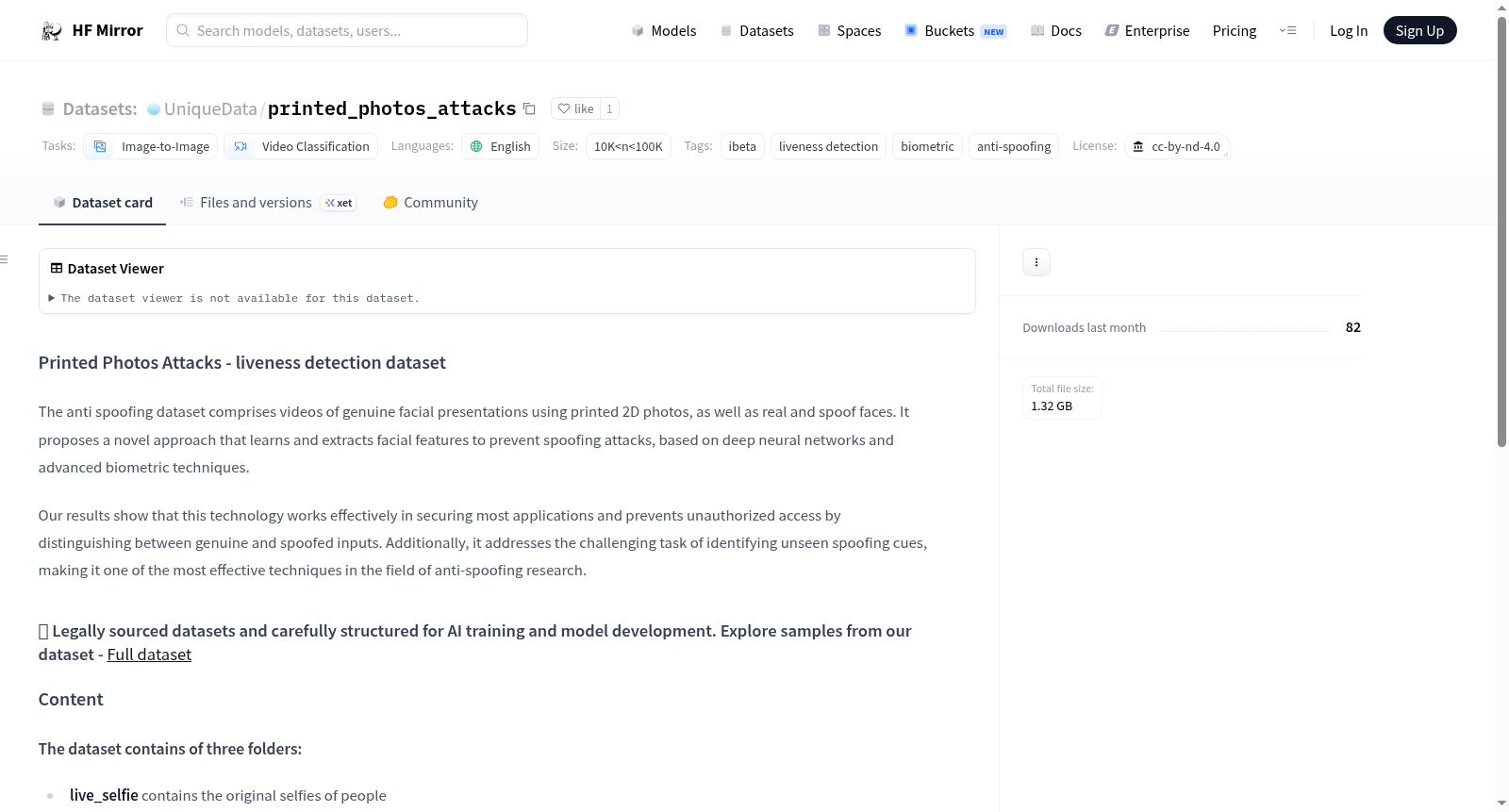Click the UniqueData avatar icon
The image size is (1509, 812).
pos(154,108)
